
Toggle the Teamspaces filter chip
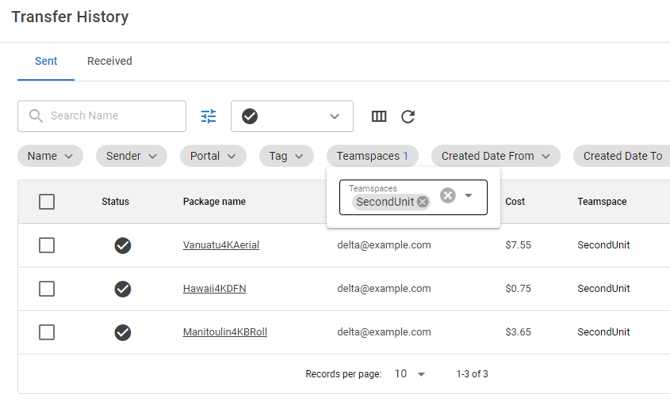[x=372, y=156]
